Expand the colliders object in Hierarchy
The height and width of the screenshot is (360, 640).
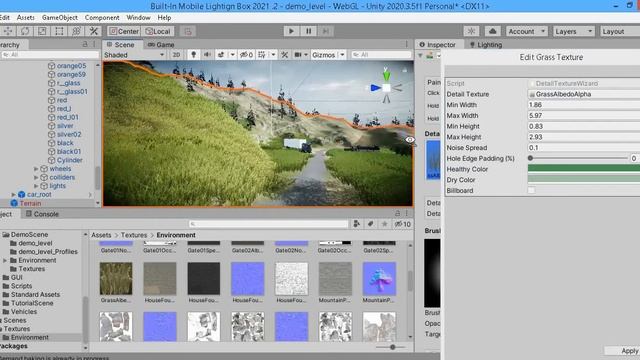(36, 177)
